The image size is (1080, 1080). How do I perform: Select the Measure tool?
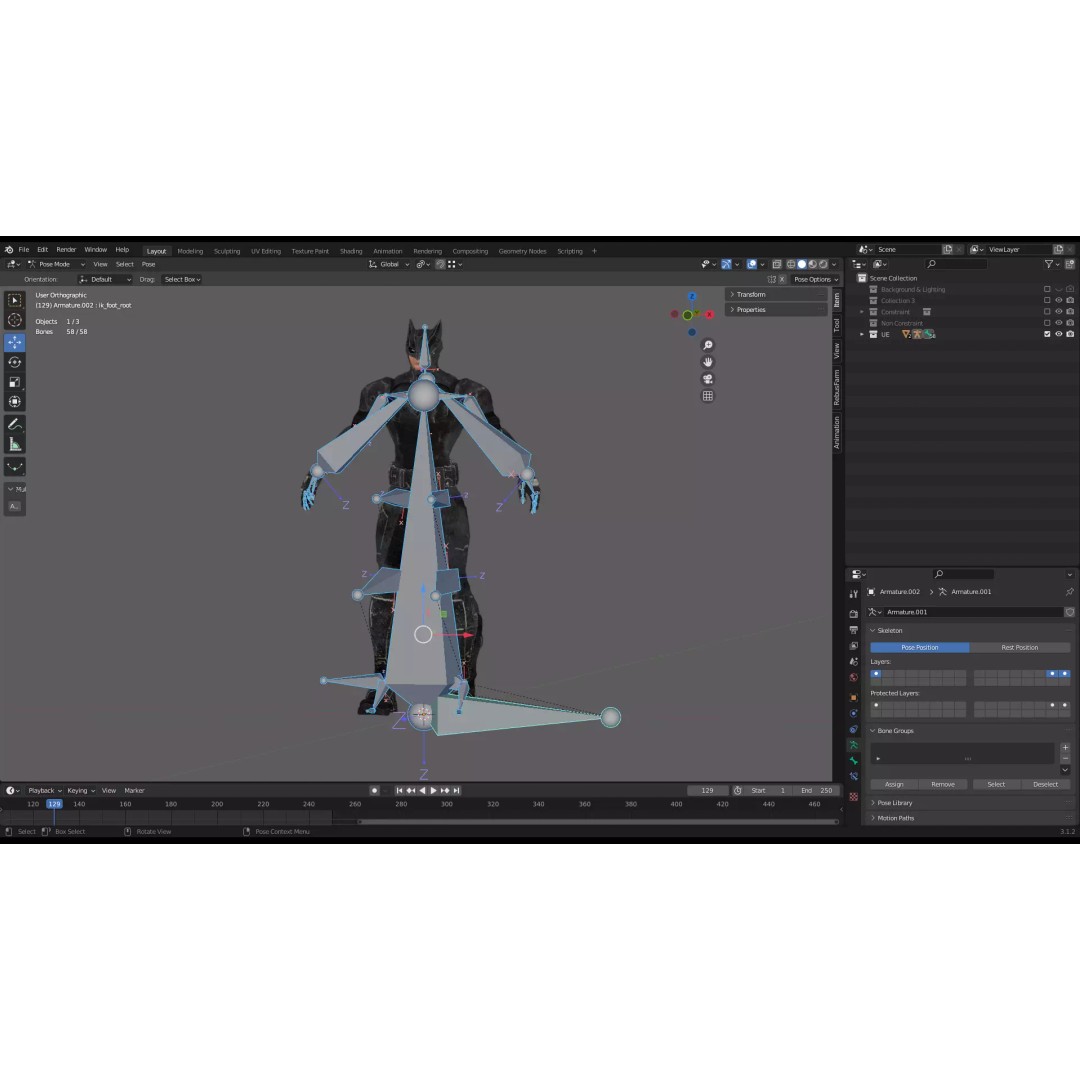[x=14, y=444]
